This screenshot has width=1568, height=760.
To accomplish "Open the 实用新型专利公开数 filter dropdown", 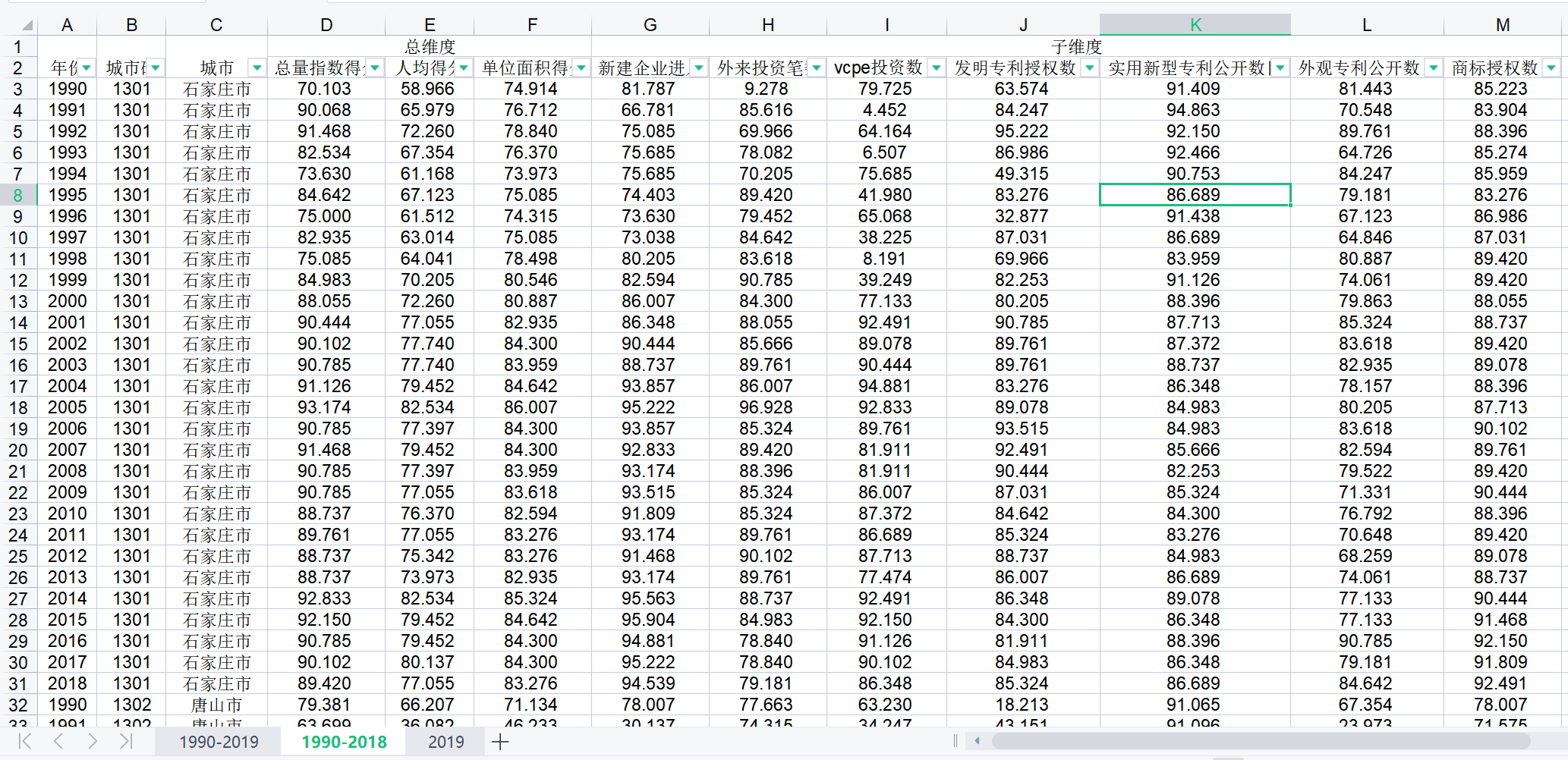I will point(1280,68).
